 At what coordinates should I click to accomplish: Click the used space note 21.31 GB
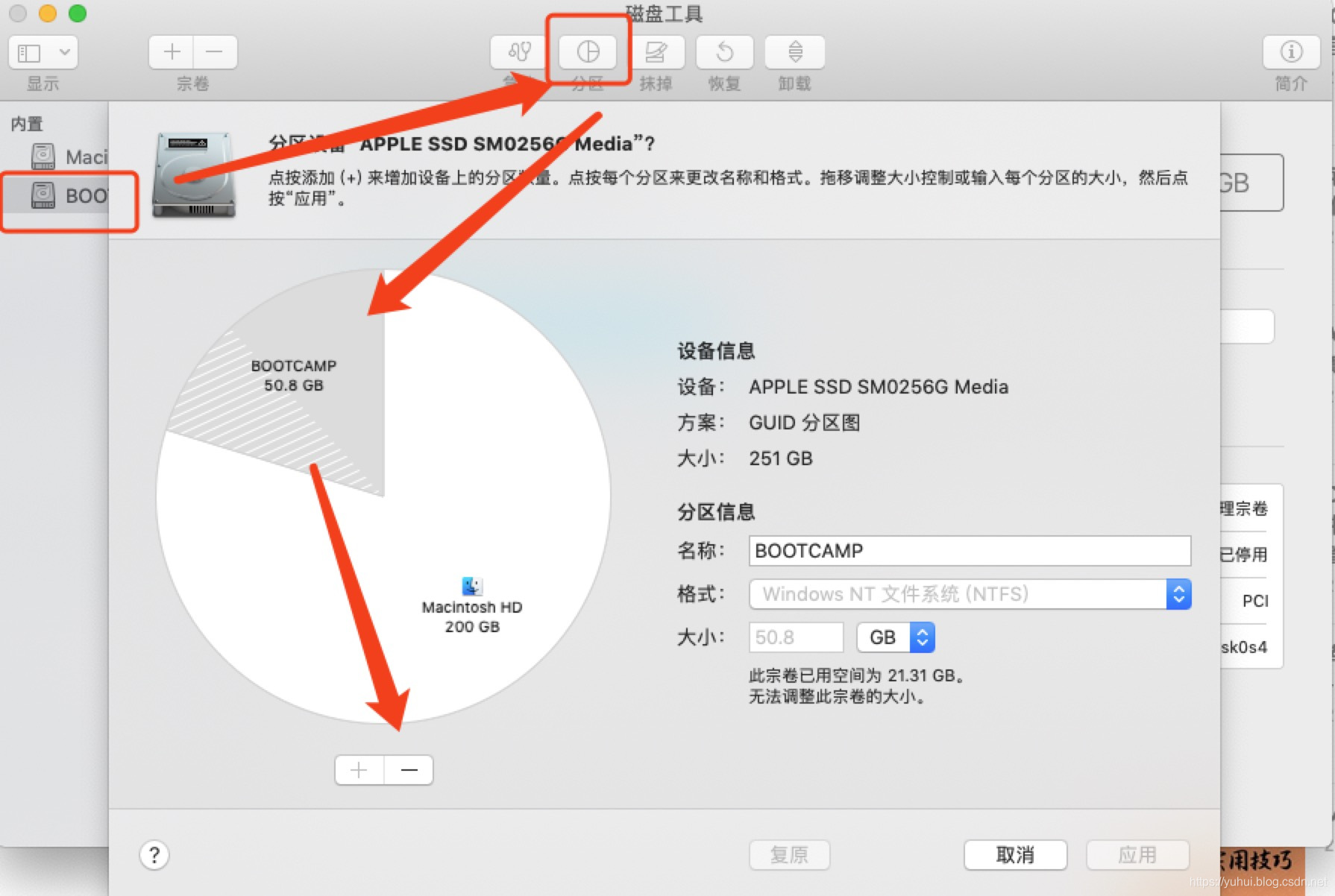pyautogui.click(x=858, y=675)
